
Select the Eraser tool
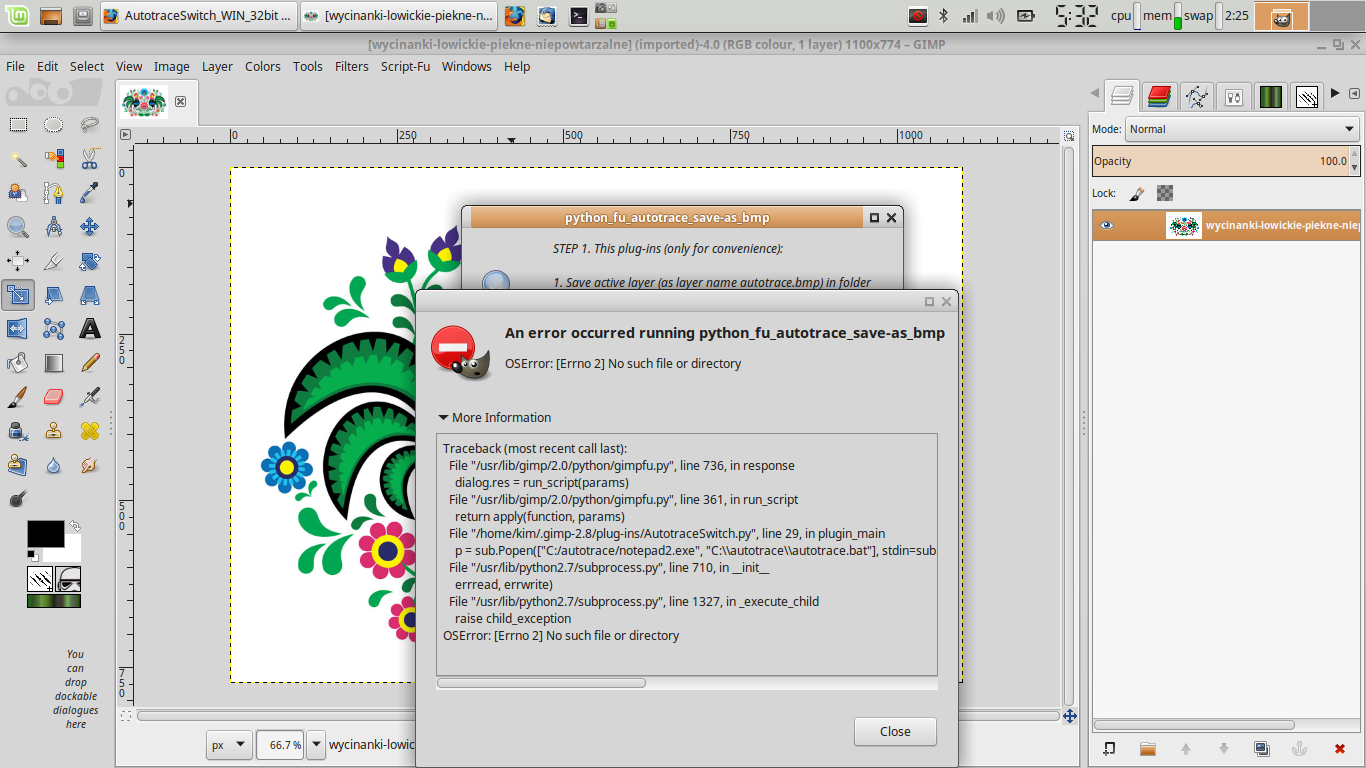[54, 397]
